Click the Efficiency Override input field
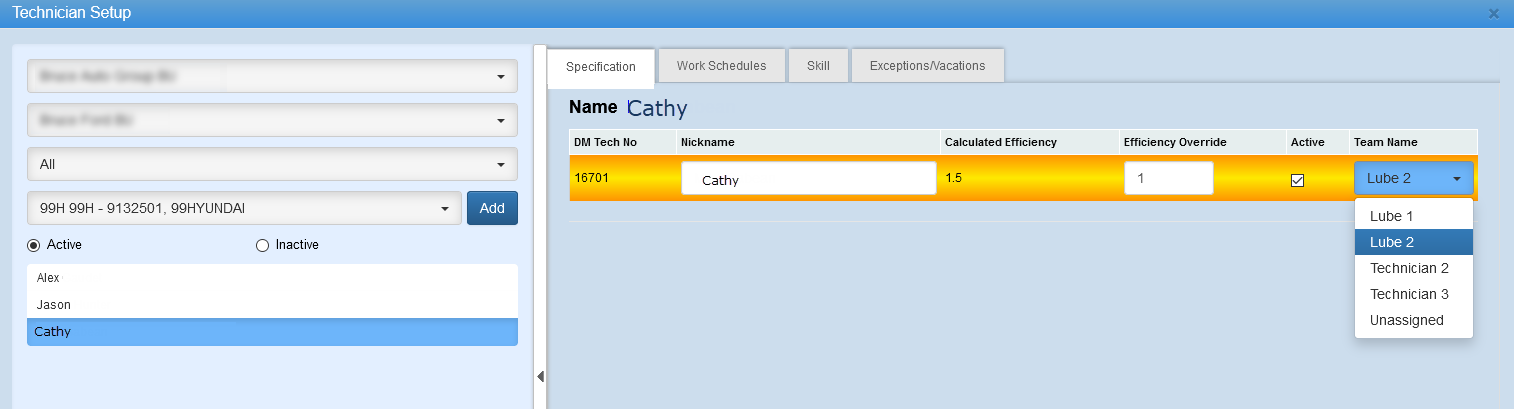 coord(1168,179)
